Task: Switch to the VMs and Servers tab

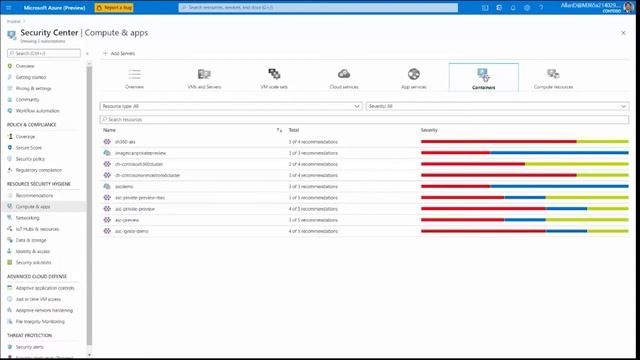Action: (204, 78)
